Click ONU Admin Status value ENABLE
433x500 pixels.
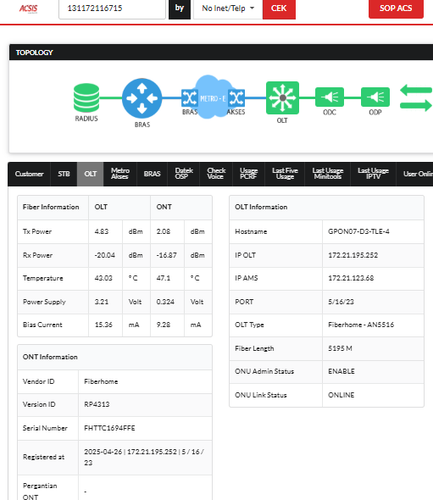click(x=341, y=371)
